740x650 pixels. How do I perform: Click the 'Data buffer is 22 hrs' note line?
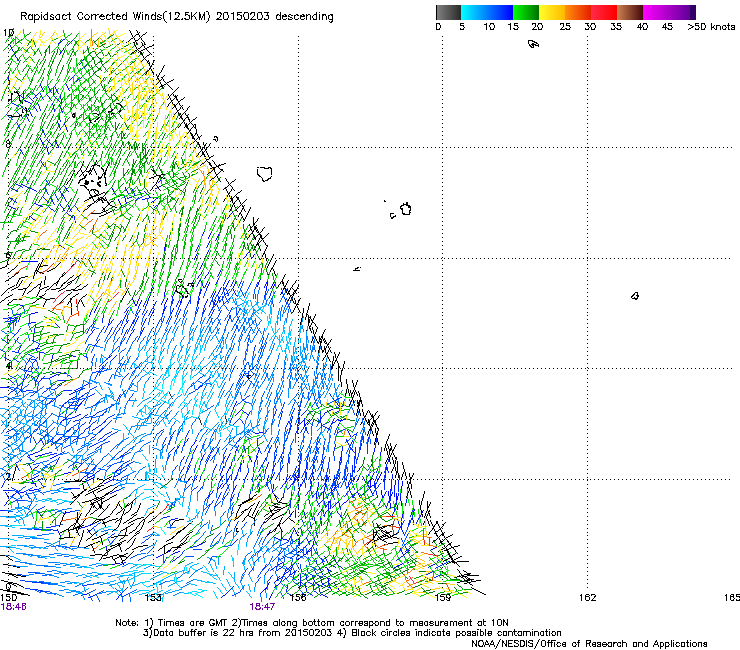point(352,633)
